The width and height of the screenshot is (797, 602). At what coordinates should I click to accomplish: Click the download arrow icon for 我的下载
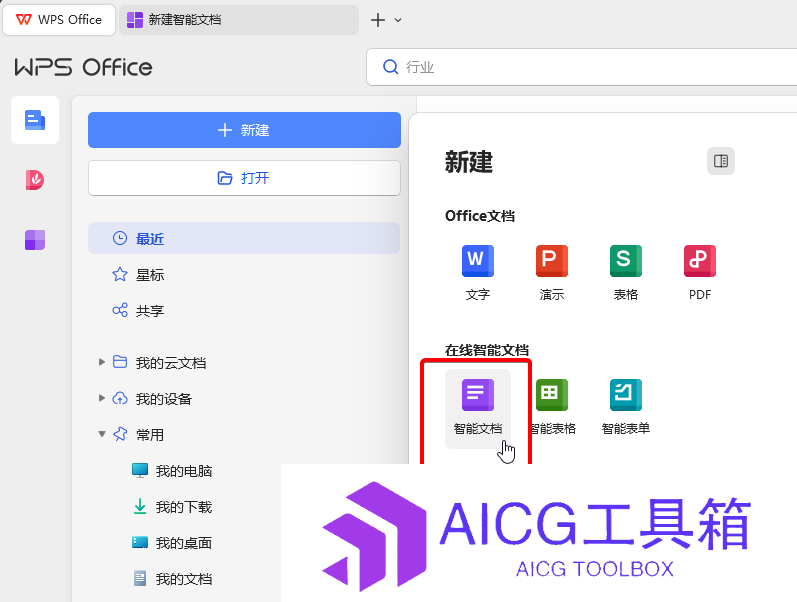pos(140,506)
